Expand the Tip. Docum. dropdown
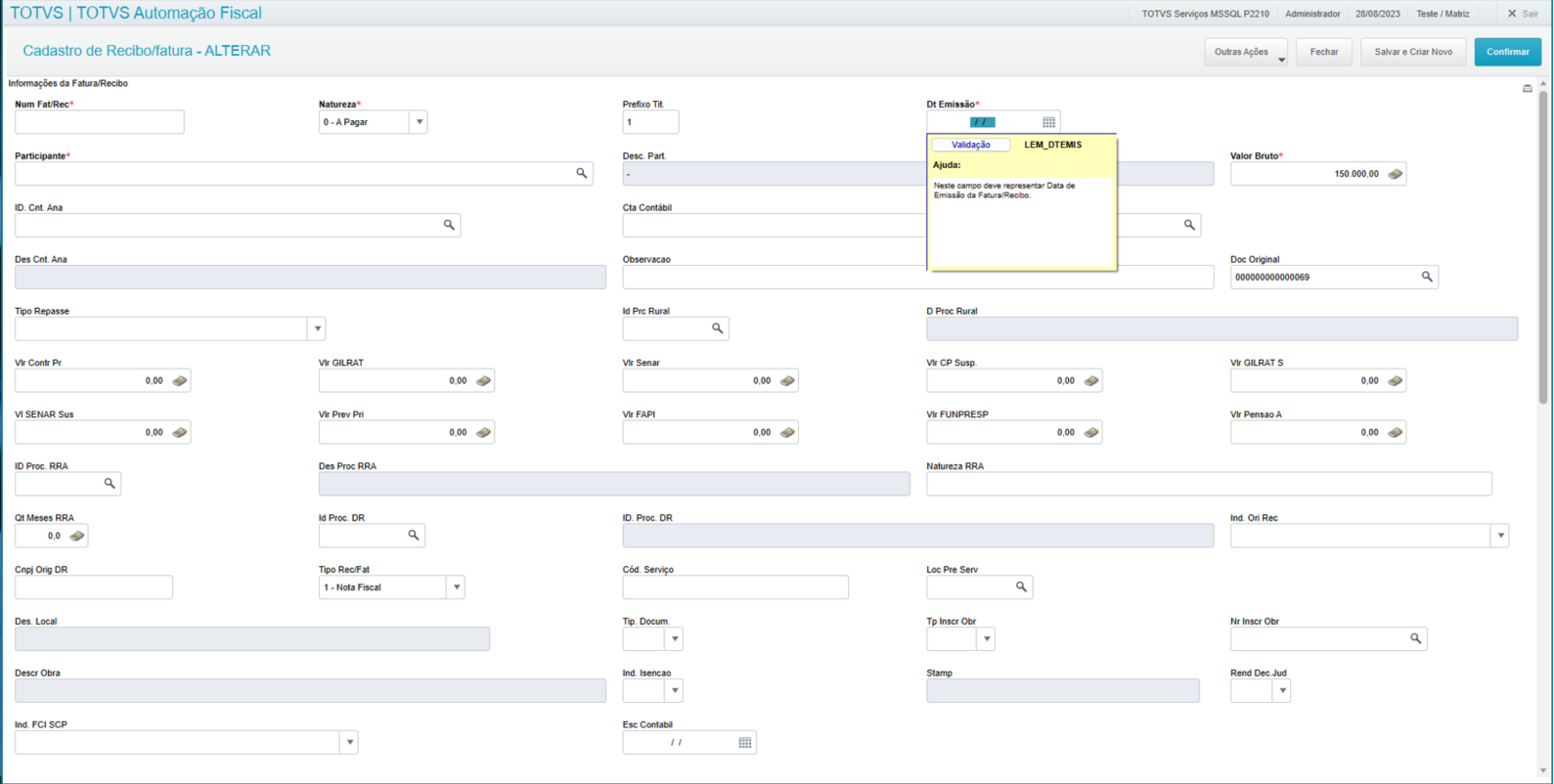 pyautogui.click(x=674, y=638)
